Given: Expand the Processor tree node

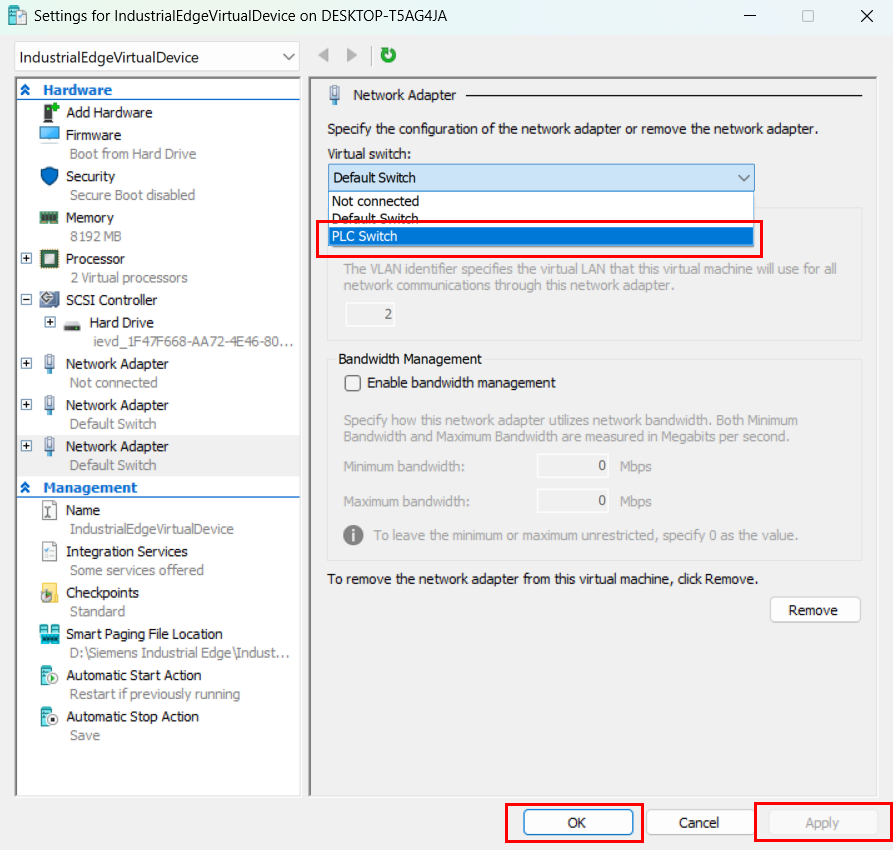Looking at the screenshot, I should [26, 258].
